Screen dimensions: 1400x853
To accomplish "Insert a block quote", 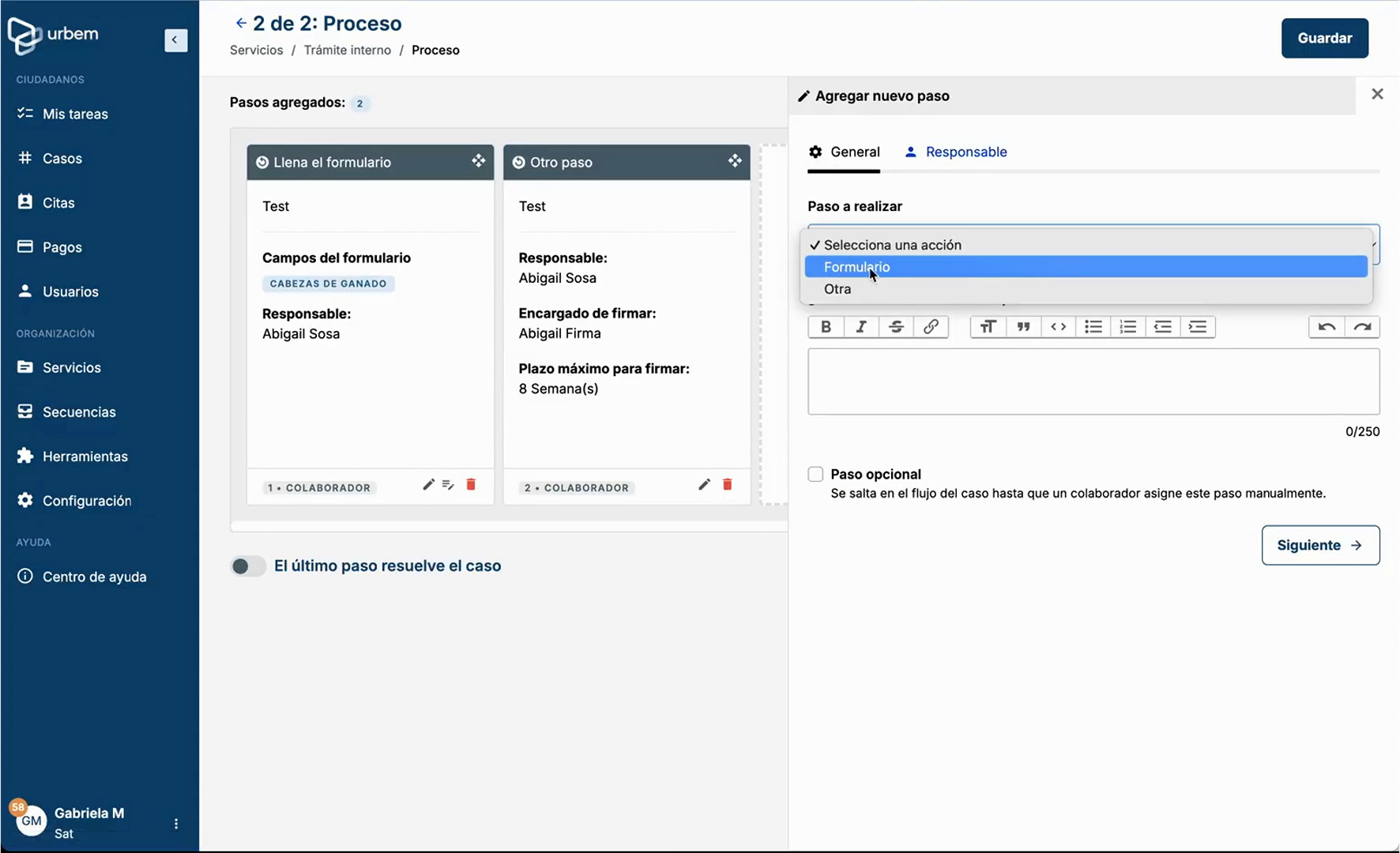I will pyautogui.click(x=1023, y=327).
